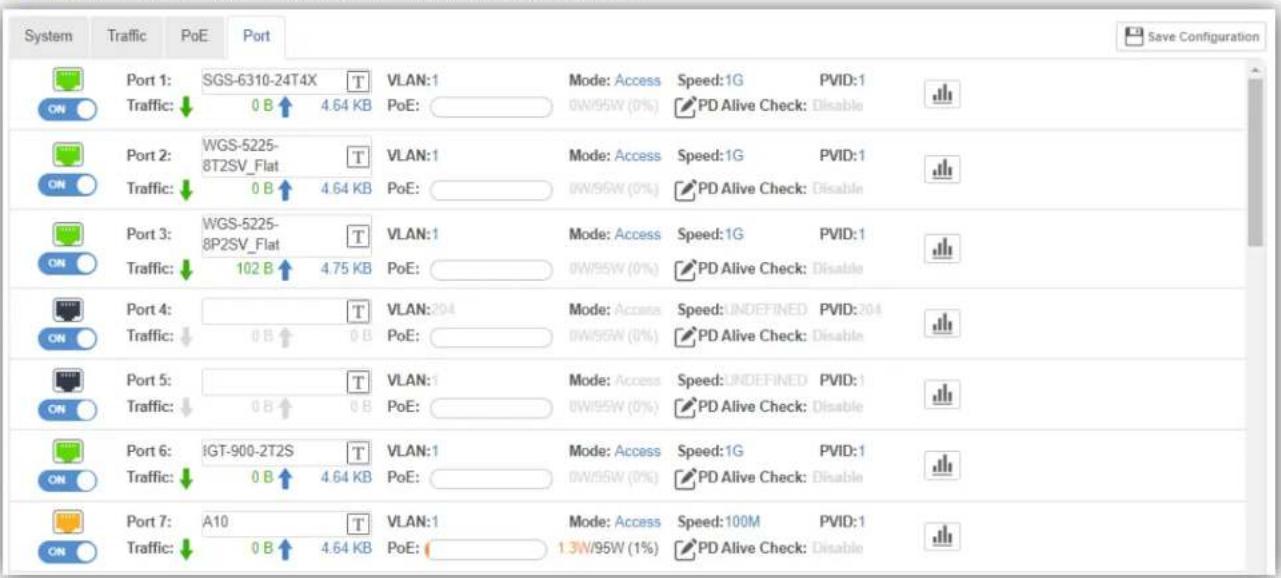Click the PoE power bar for Port 1
1281x578 pixels.
click(x=491, y=106)
